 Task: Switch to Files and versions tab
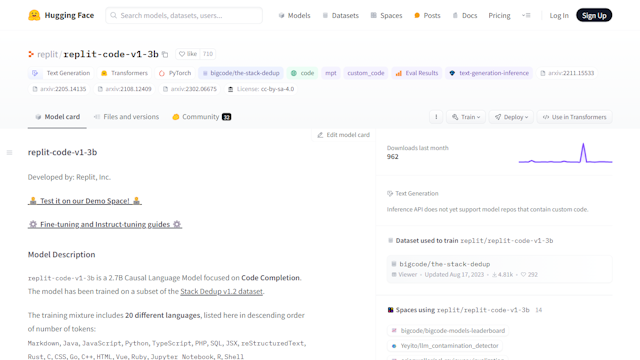126,117
